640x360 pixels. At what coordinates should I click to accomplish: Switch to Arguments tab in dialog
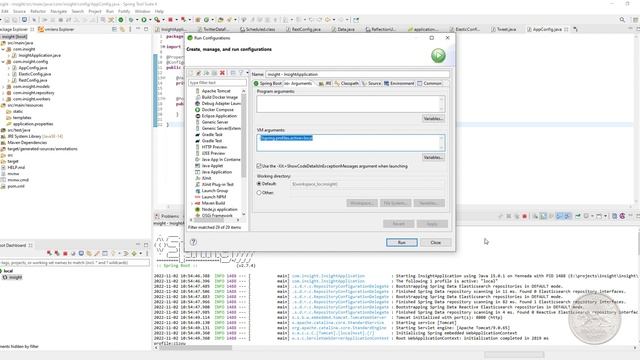(x=298, y=83)
